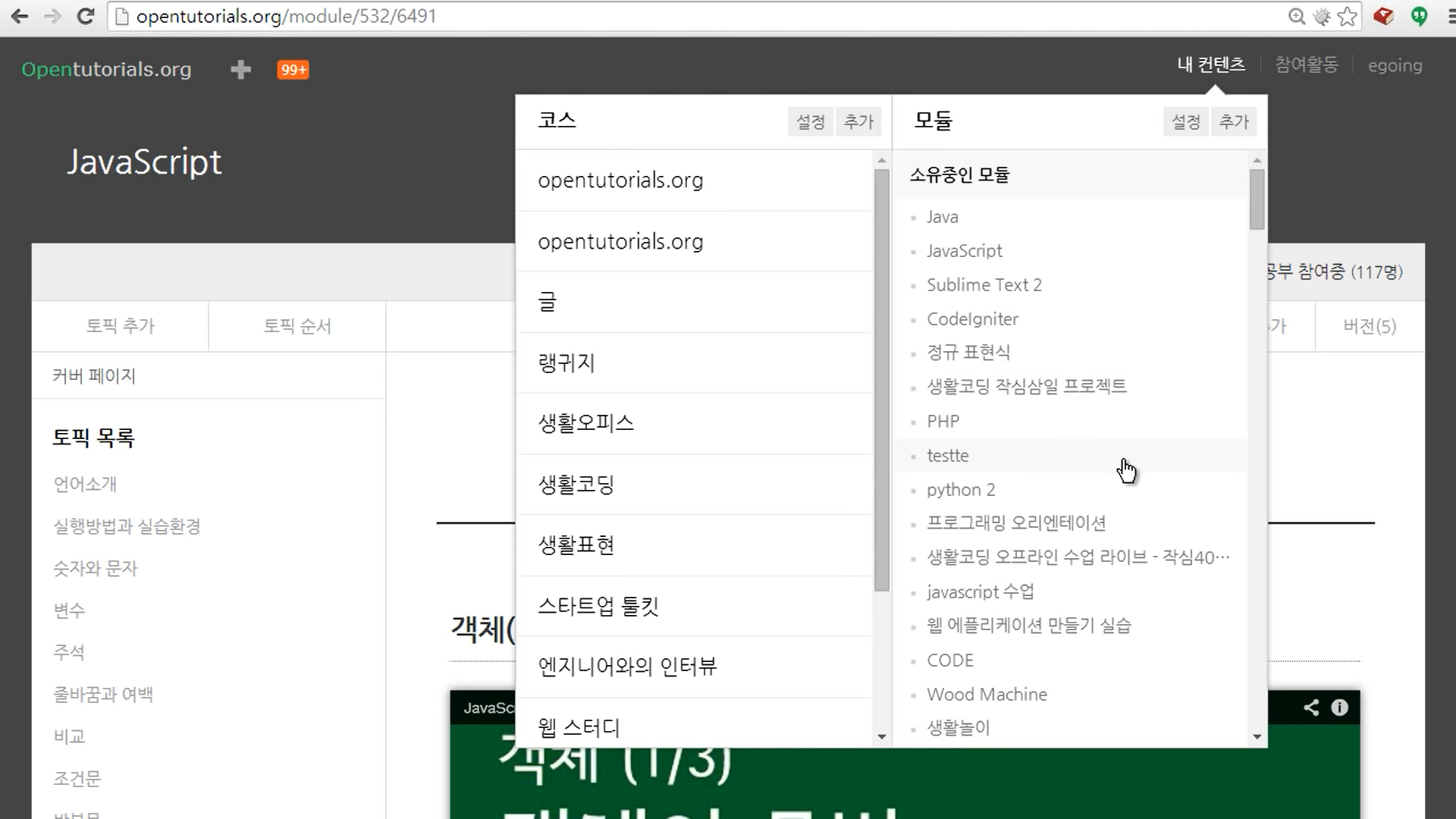This screenshot has height=819, width=1456.
Task: Click 추가 button in 모듈 panel
Action: [x=1234, y=121]
